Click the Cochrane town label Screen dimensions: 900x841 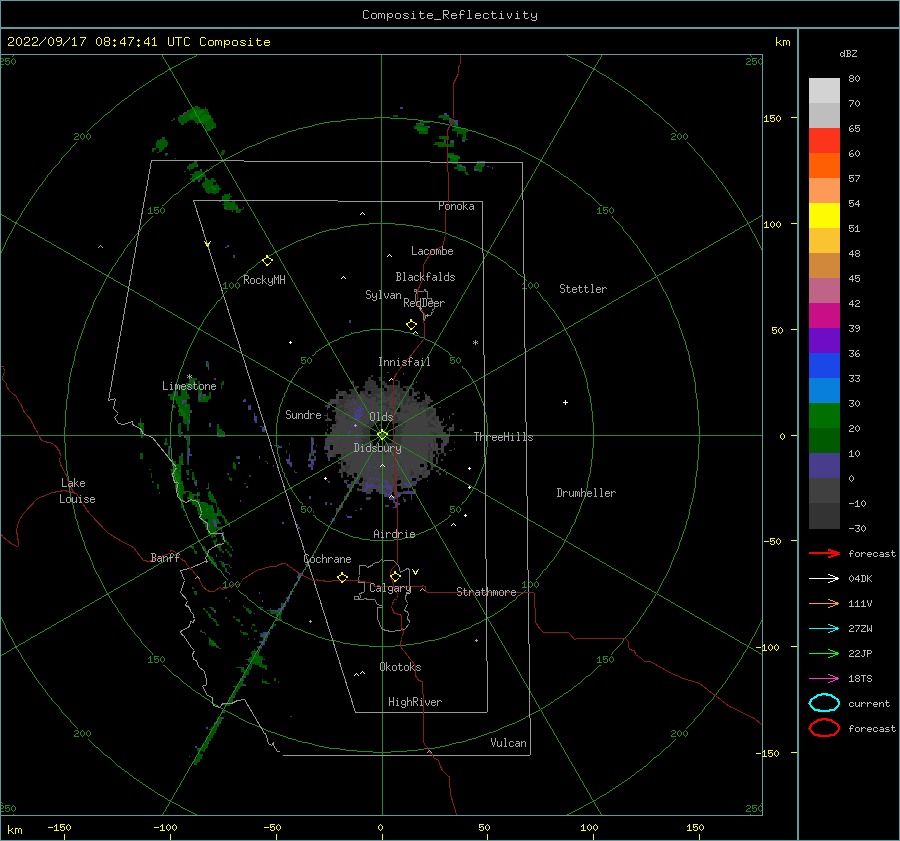click(x=327, y=559)
